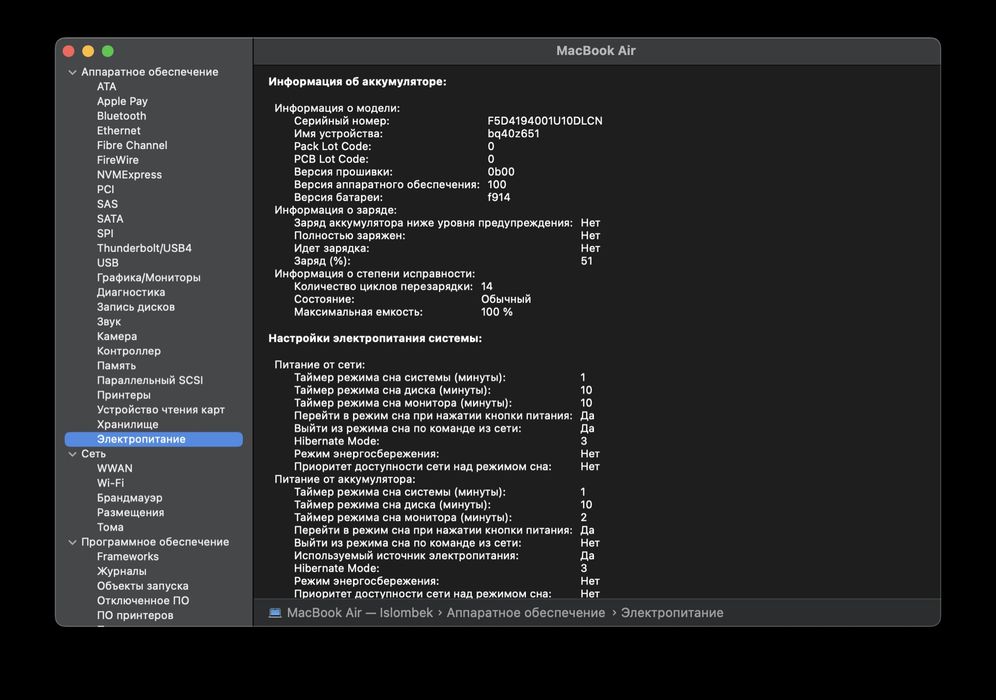Open the USB sidebar entry
996x700 pixels.
[107, 262]
